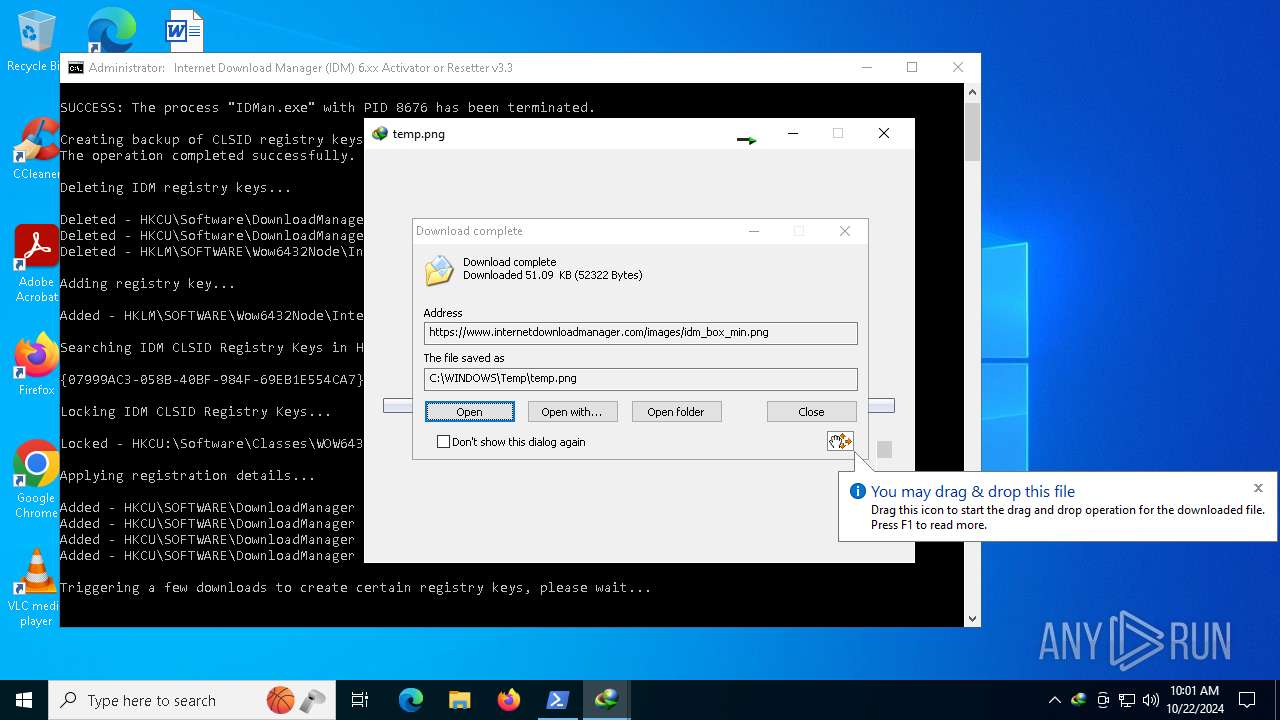
Task: Open Recycle Bin desktop icon
Action: click(35, 40)
